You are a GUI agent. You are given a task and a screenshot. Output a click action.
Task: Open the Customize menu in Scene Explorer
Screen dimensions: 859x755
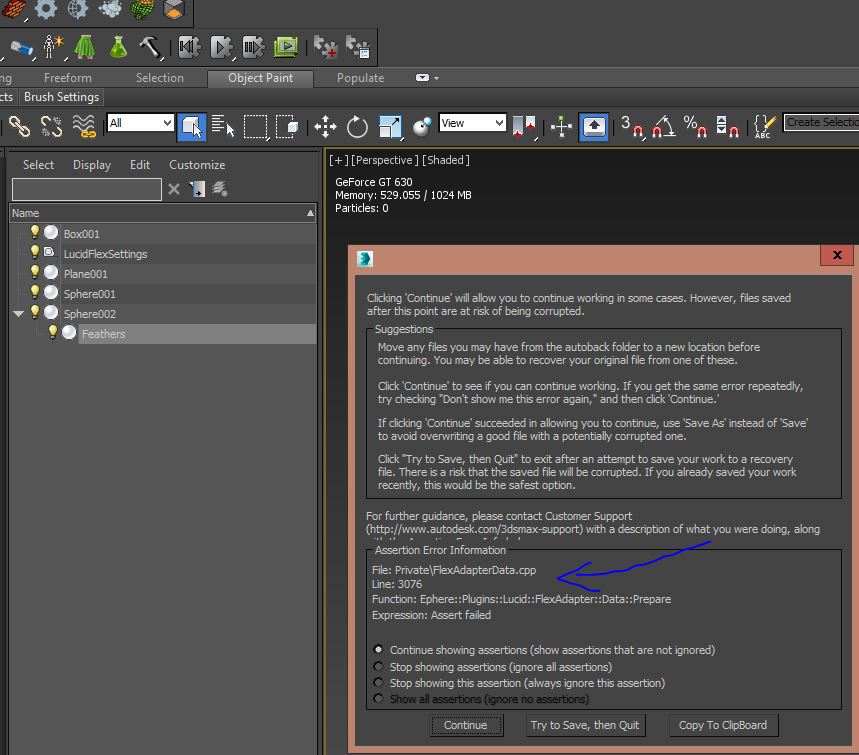(x=197, y=165)
